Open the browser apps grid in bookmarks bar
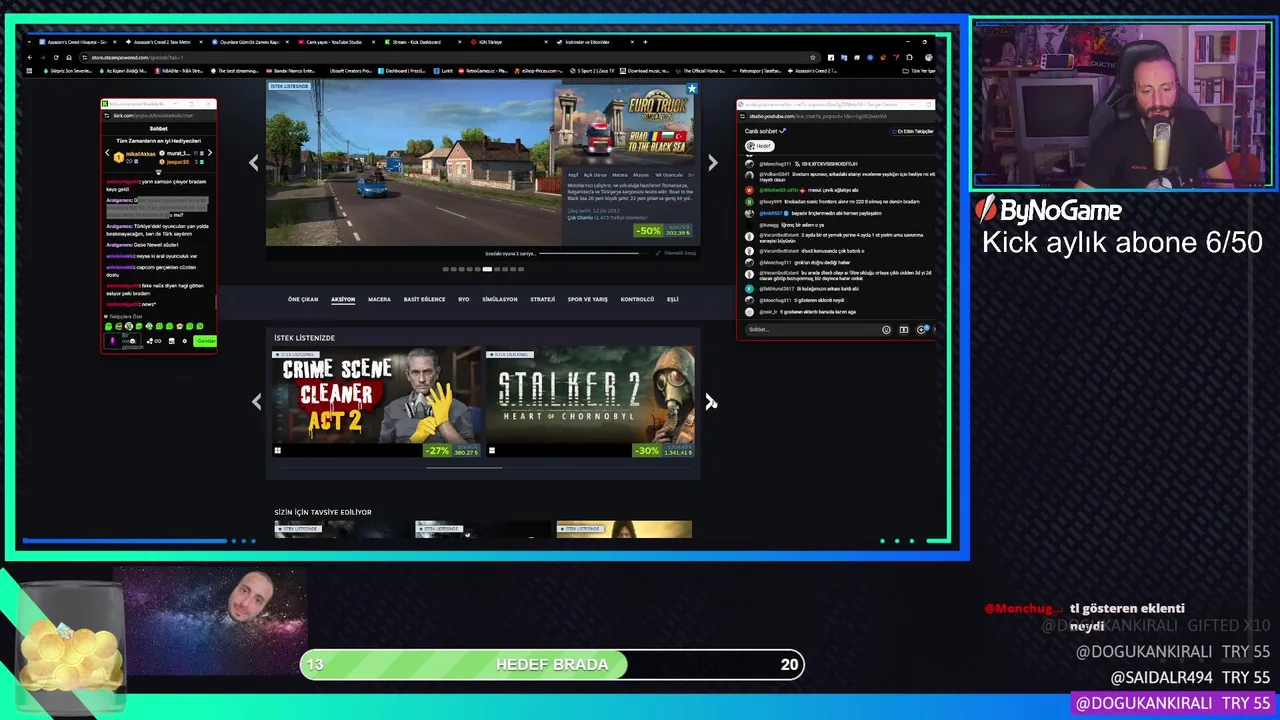The image size is (1280, 720). coord(29,71)
